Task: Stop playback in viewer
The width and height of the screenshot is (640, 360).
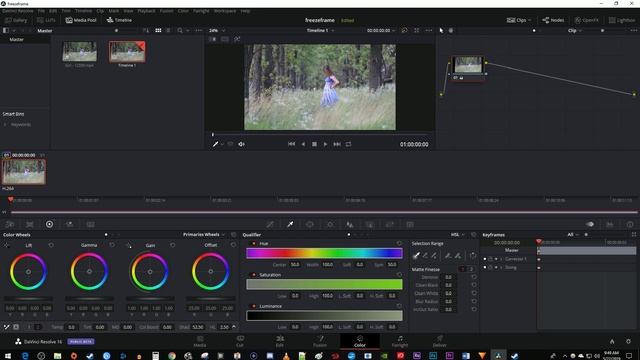Action: click(x=314, y=144)
